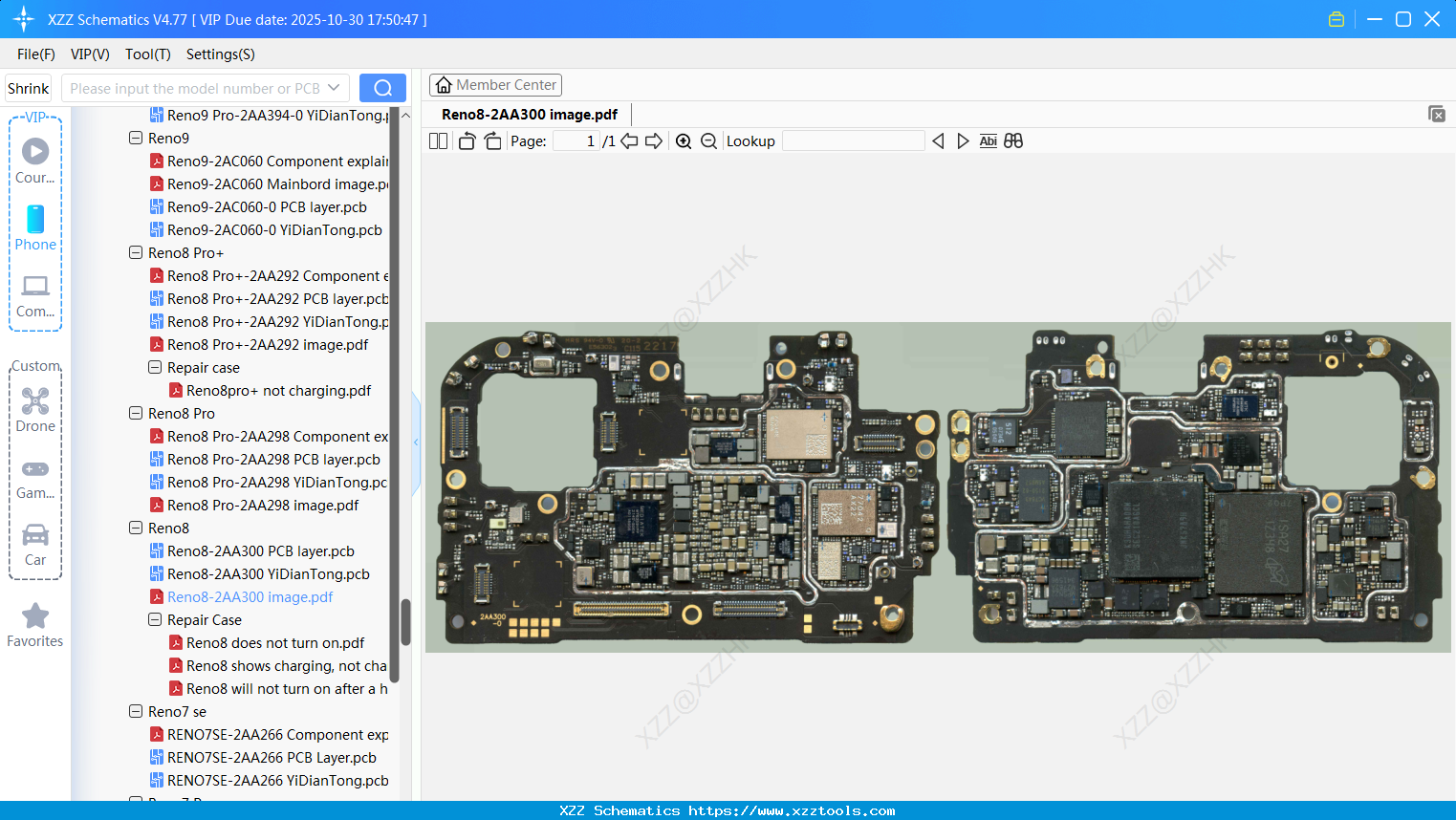The width and height of the screenshot is (1456, 820).
Task: Click the XZZ Schematics app logo
Action: tap(23, 19)
